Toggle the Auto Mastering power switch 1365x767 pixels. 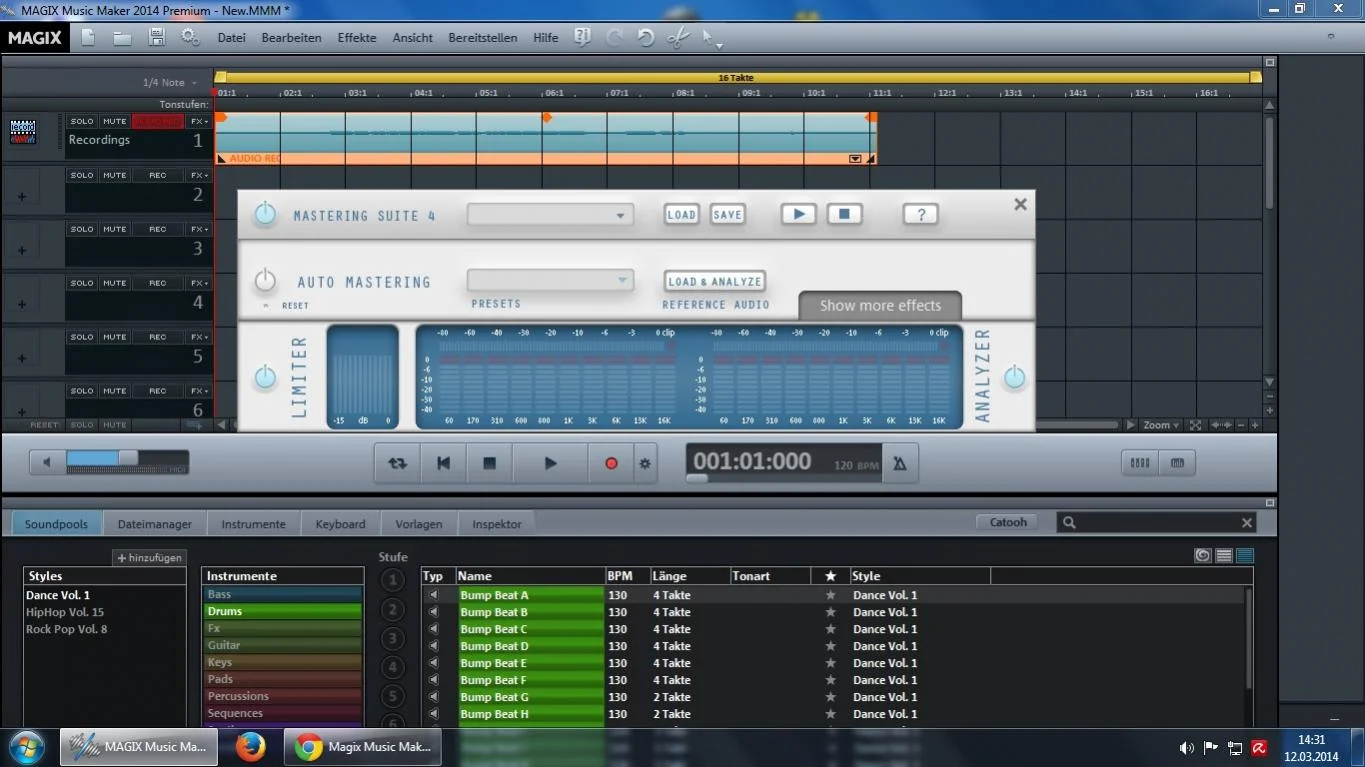coord(265,280)
